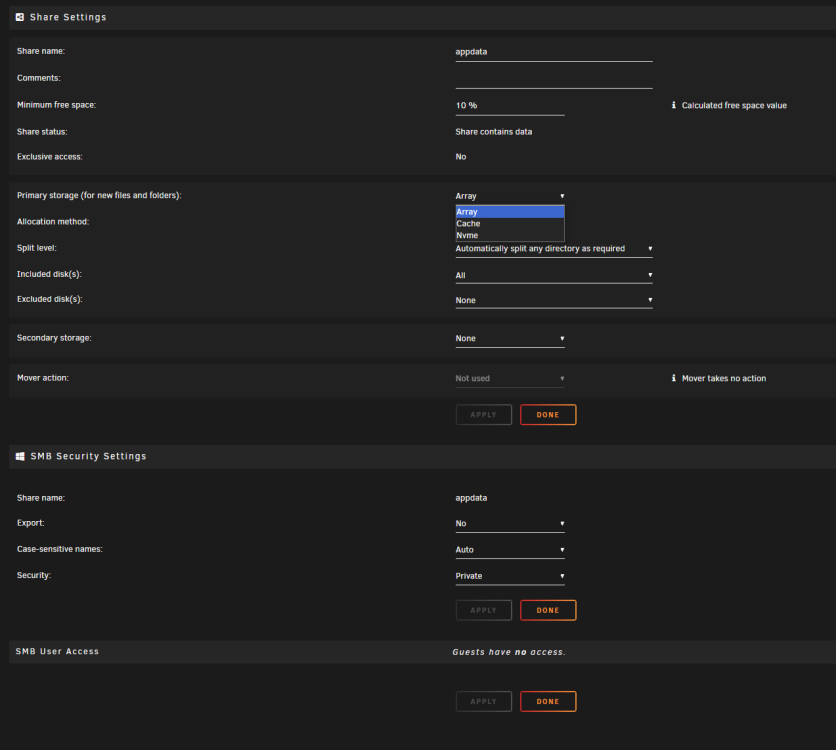Viewport: 836px width, 750px height.
Task: Click the Minimum free space field
Action: [x=510, y=106]
